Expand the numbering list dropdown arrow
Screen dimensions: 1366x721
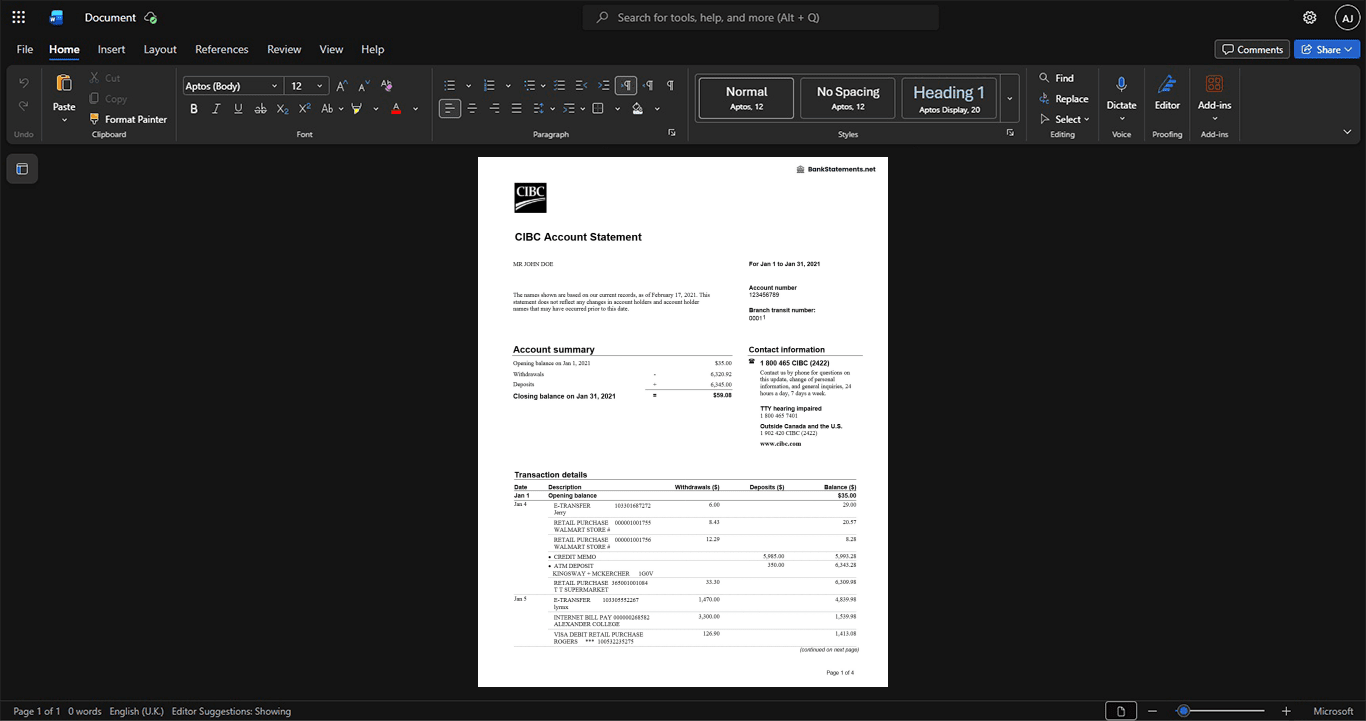pos(508,85)
